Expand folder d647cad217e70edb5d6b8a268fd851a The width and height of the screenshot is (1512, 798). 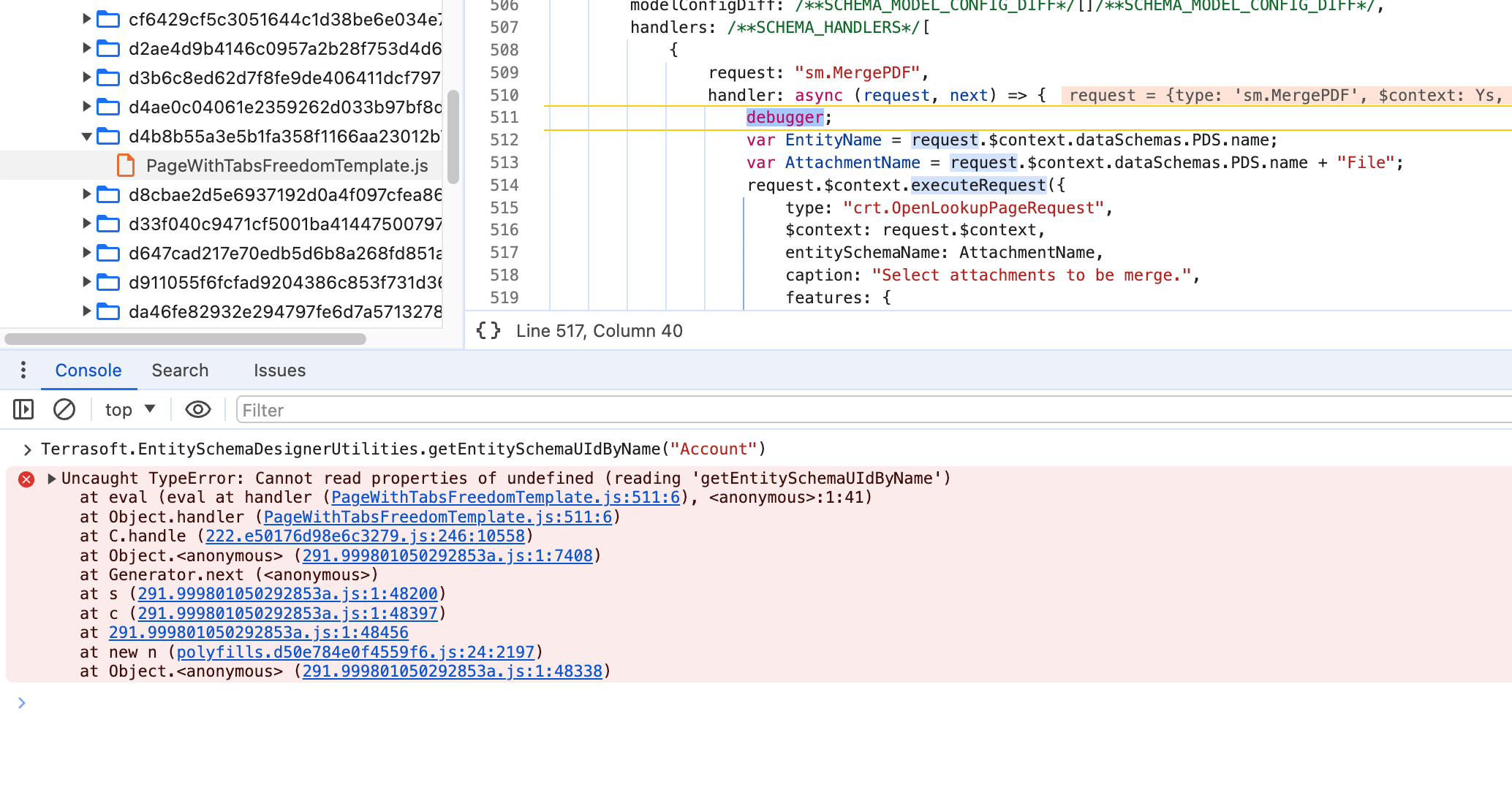click(x=87, y=253)
